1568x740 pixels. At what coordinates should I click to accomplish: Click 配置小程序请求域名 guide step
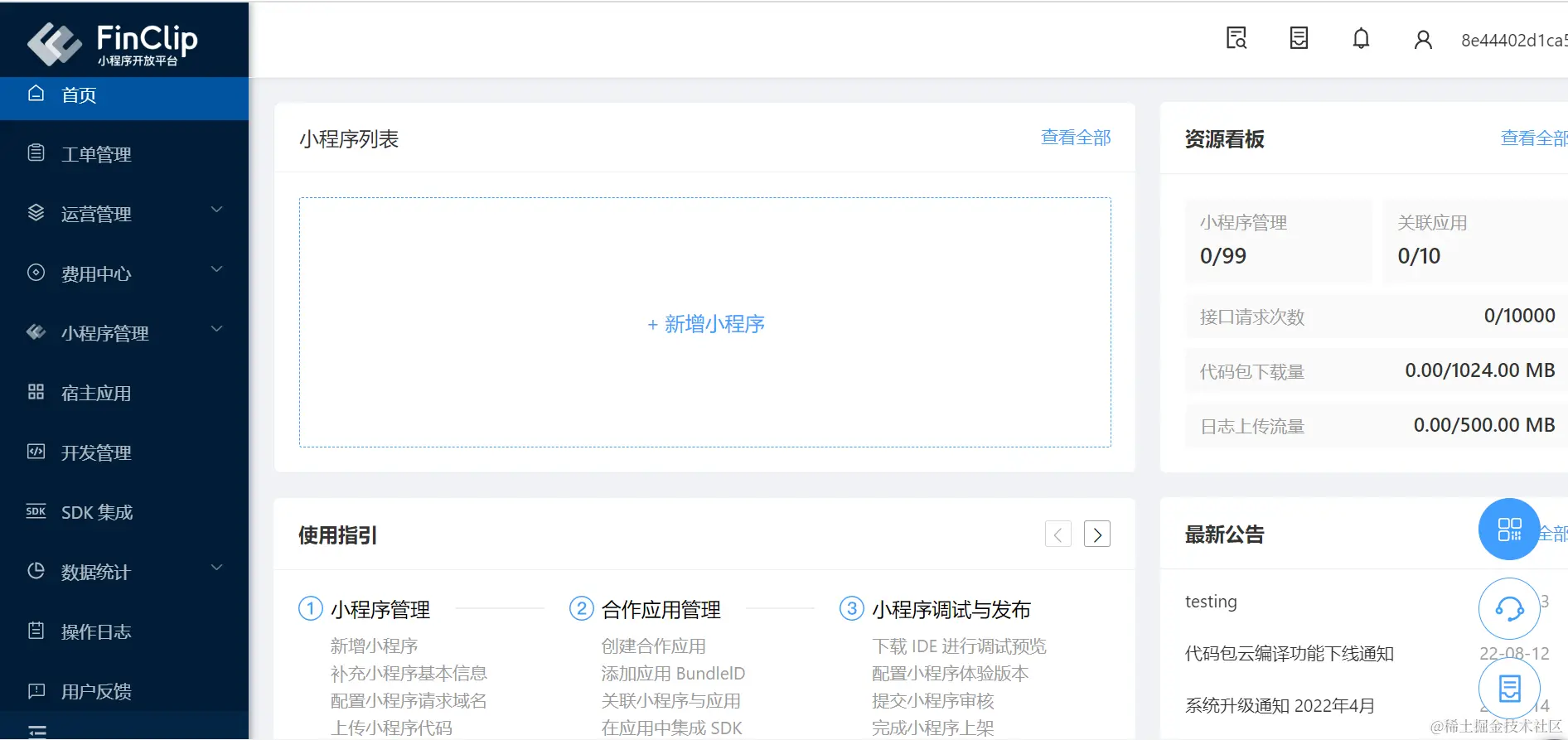[x=409, y=700]
